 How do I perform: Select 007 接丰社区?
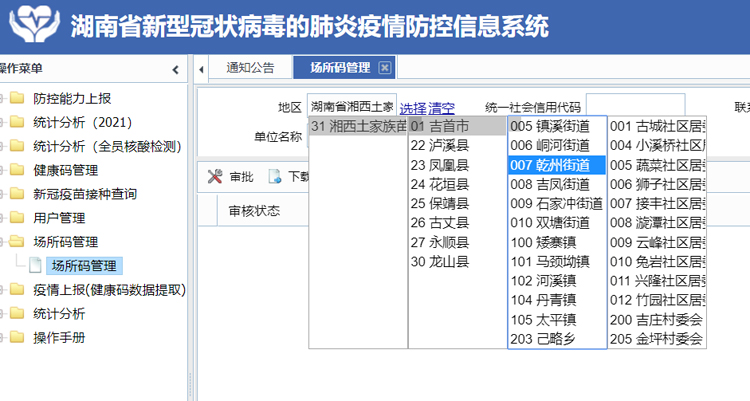tap(657, 203)
